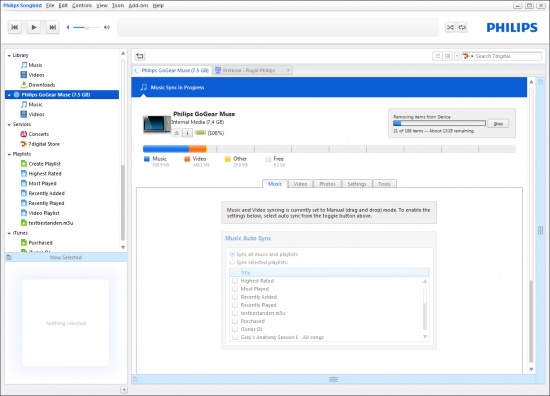Open the view options dropdown arrow
The width and height of the screenshot is (550, 396).
click(x=457, y=56)
